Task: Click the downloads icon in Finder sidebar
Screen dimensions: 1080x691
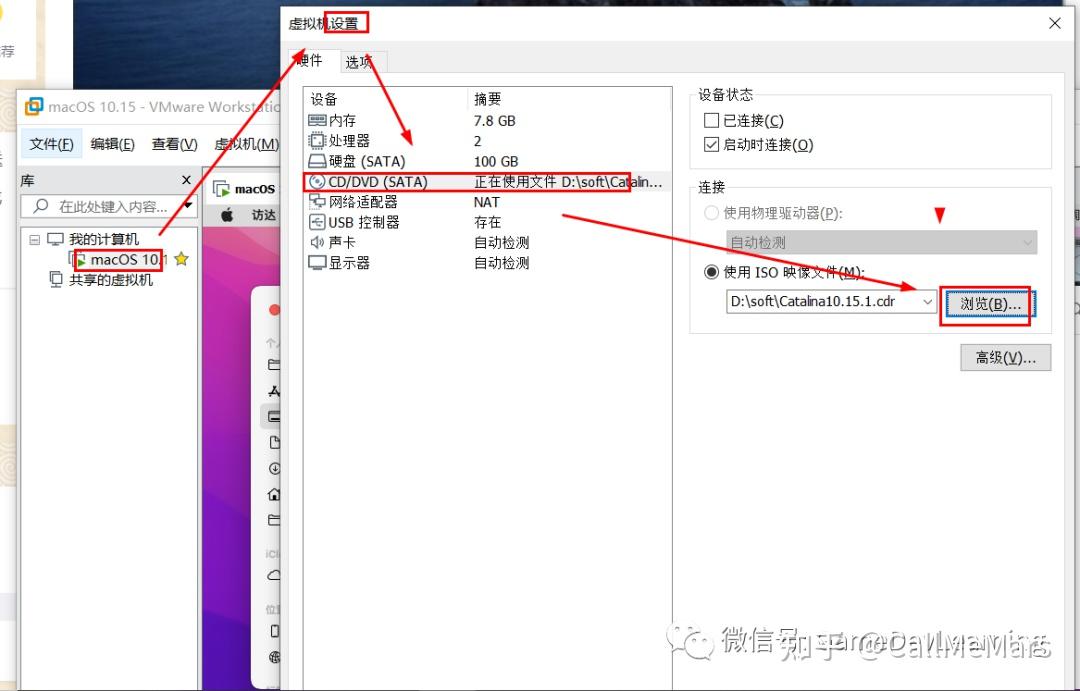Action: pos(274,468)
